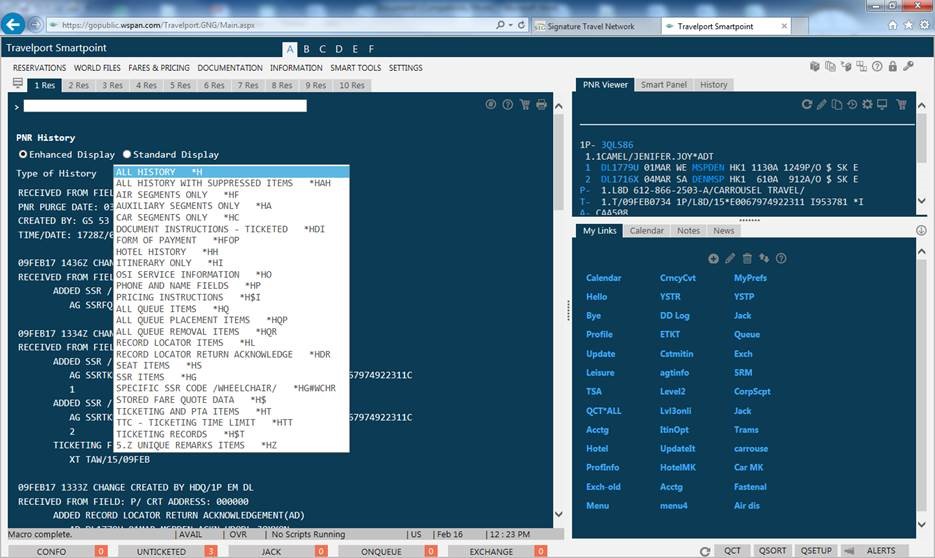Click the copy pages icon in PNR Viewer
Viewport: 935px width, 558px height.
click(x=837, y=104)
